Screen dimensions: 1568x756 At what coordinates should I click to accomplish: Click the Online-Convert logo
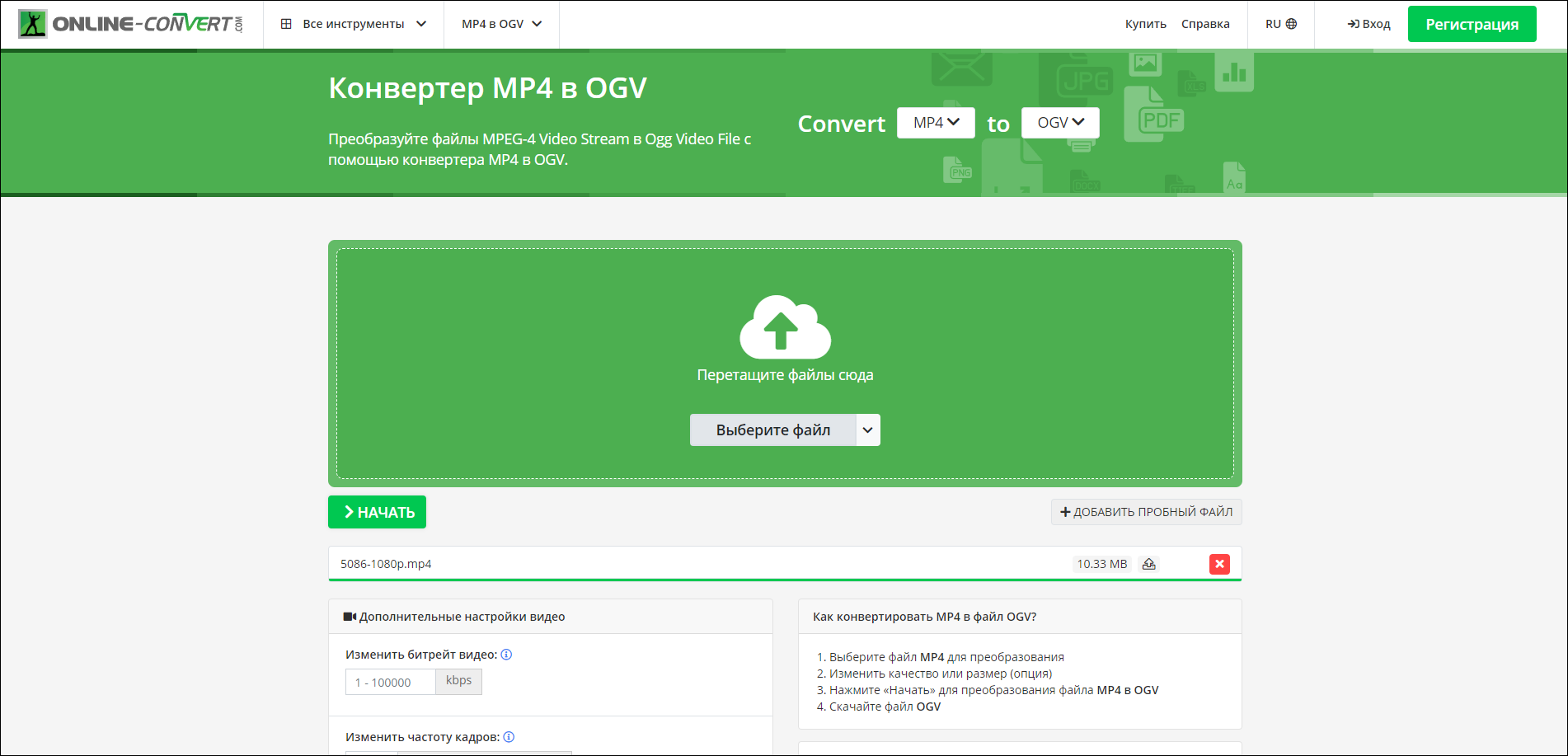coord(131,24)
